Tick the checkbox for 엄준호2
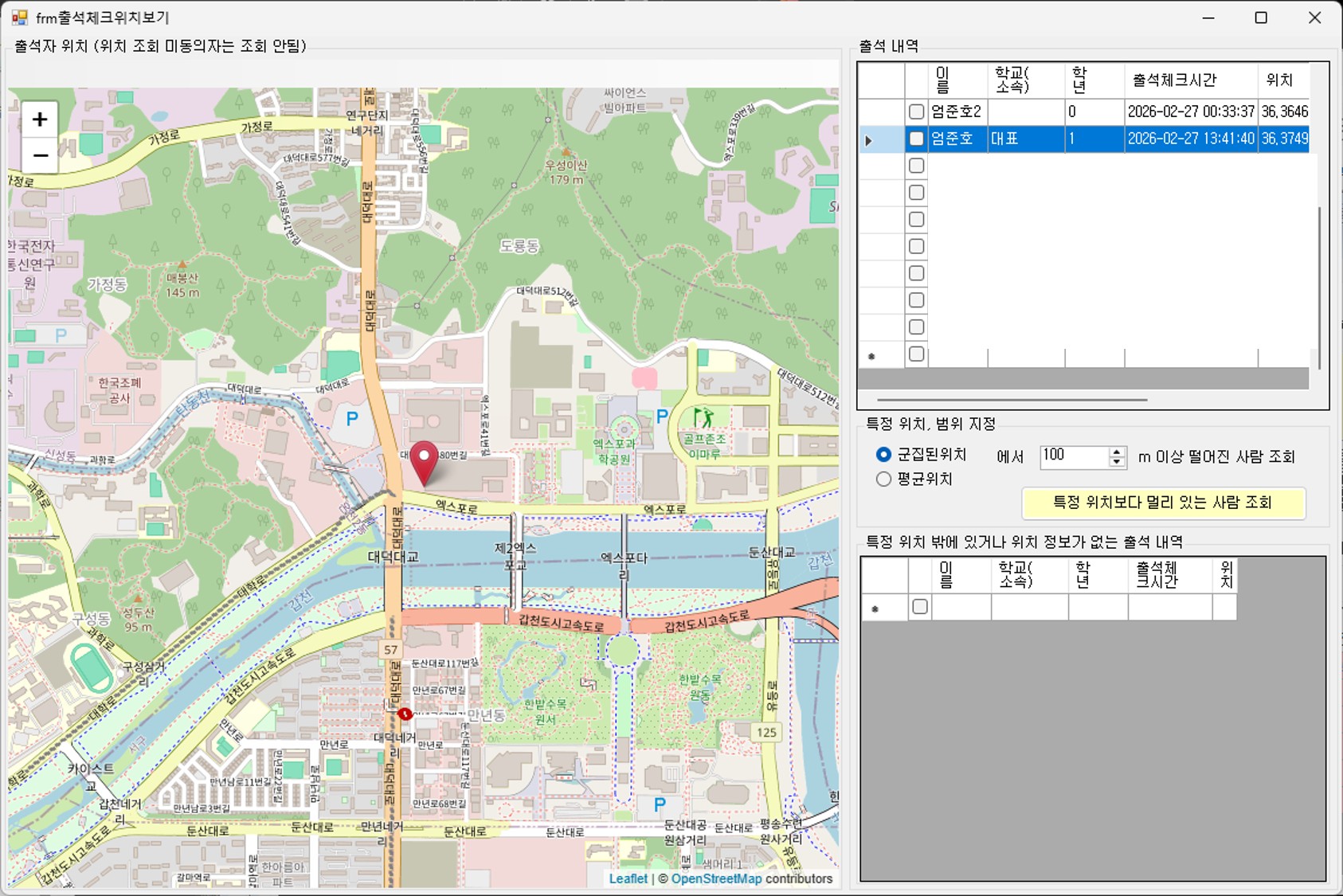Image resolution: width=1343 pixels, height=896 pixels. tap(917, 112)
